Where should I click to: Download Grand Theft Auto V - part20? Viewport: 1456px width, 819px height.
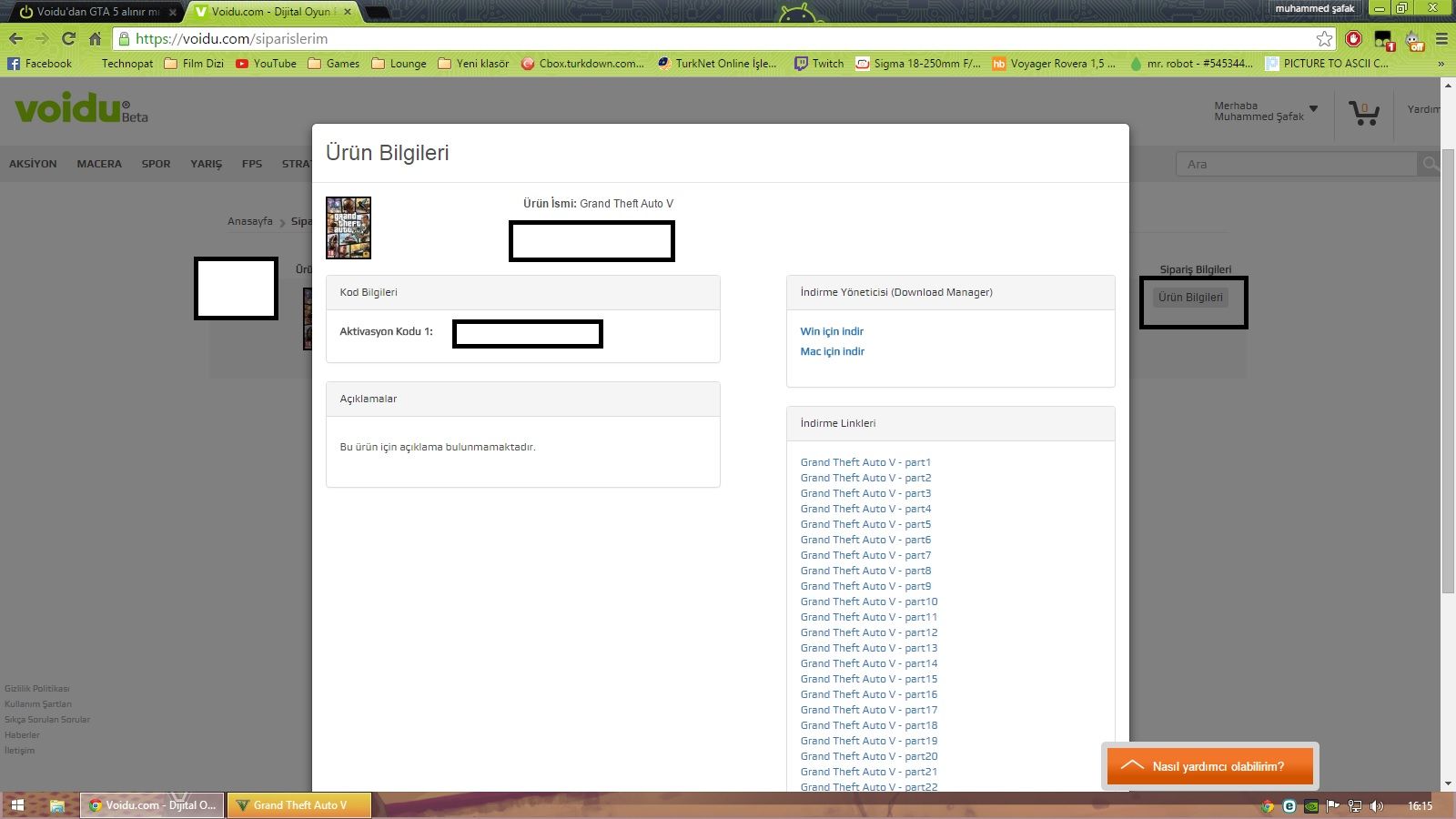click(869, 756)
